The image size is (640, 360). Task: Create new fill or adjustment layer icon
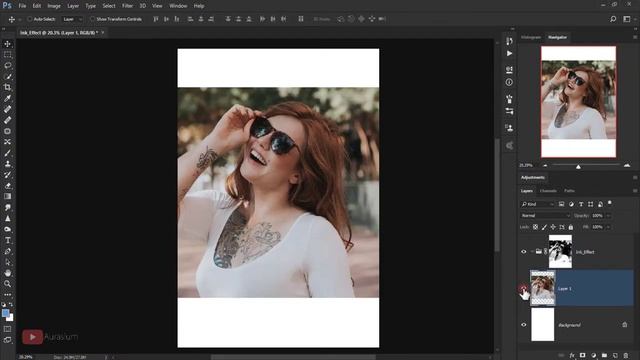coord(593,356)
